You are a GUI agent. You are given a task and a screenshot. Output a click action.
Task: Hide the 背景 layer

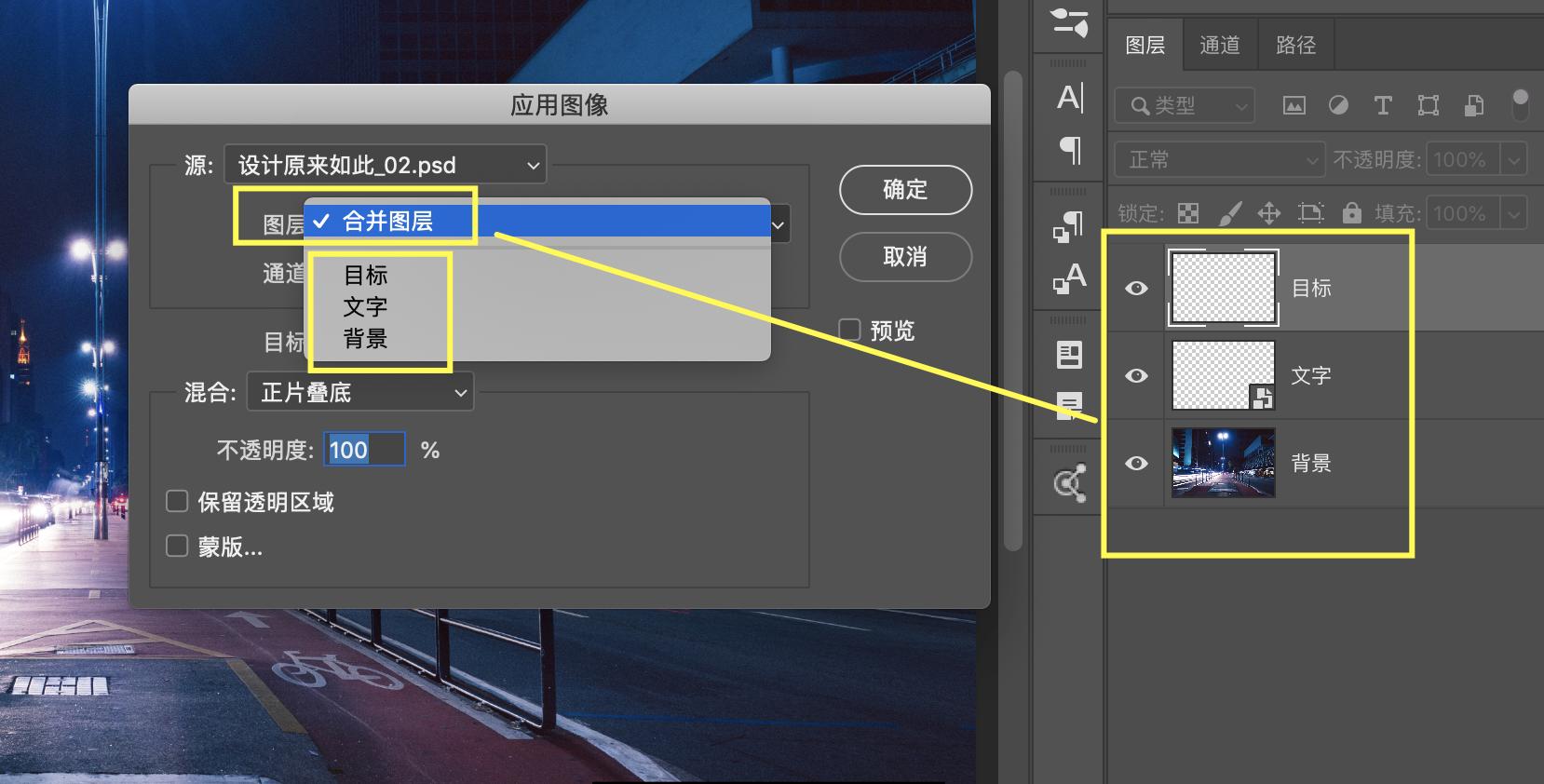(x=1136, y=463)
